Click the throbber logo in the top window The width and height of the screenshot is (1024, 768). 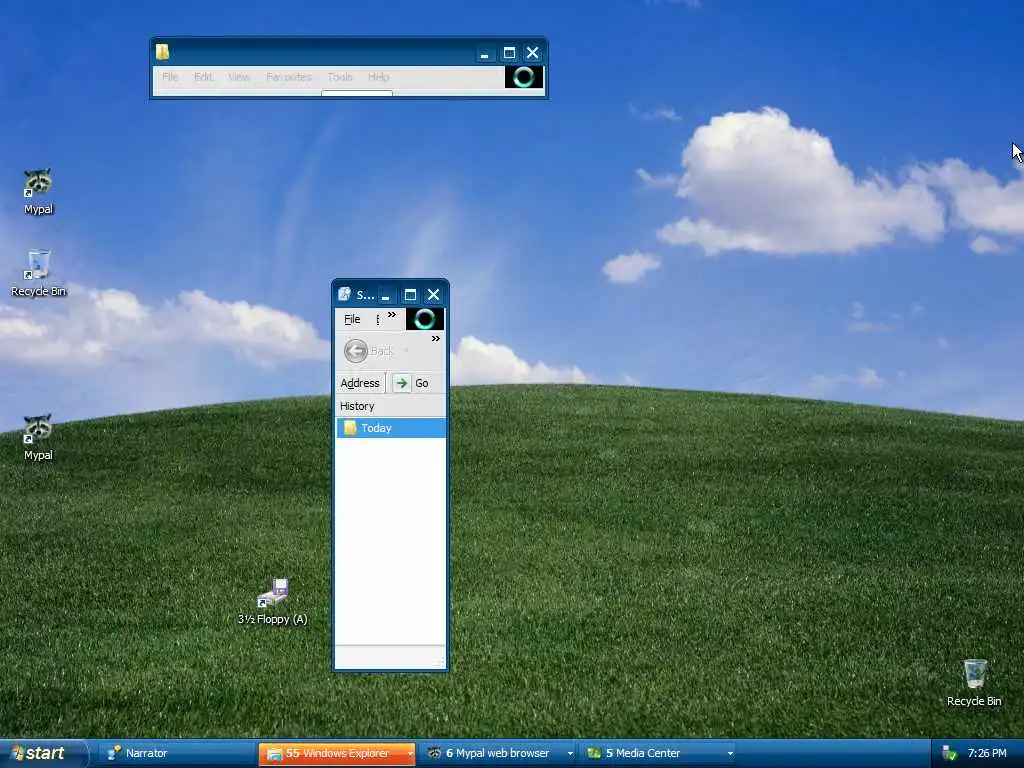[x=524, y=77]
